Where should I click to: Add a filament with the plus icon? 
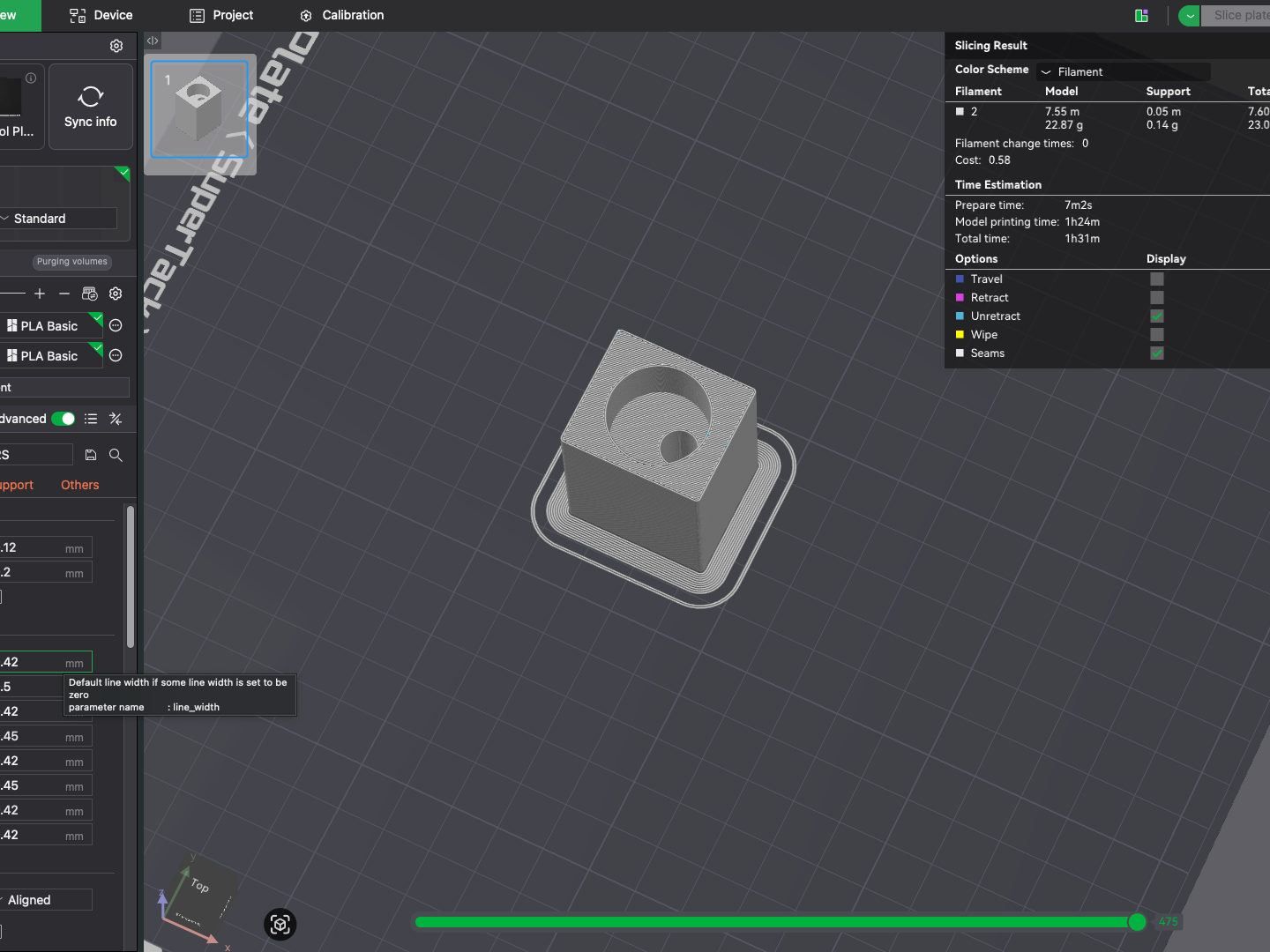(40, 294)
